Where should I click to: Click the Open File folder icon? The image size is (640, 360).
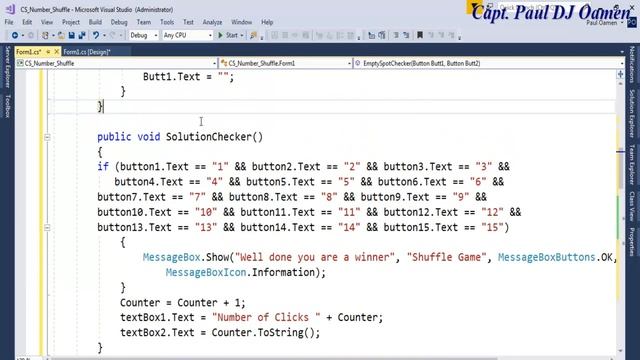(x=61, y=36)
